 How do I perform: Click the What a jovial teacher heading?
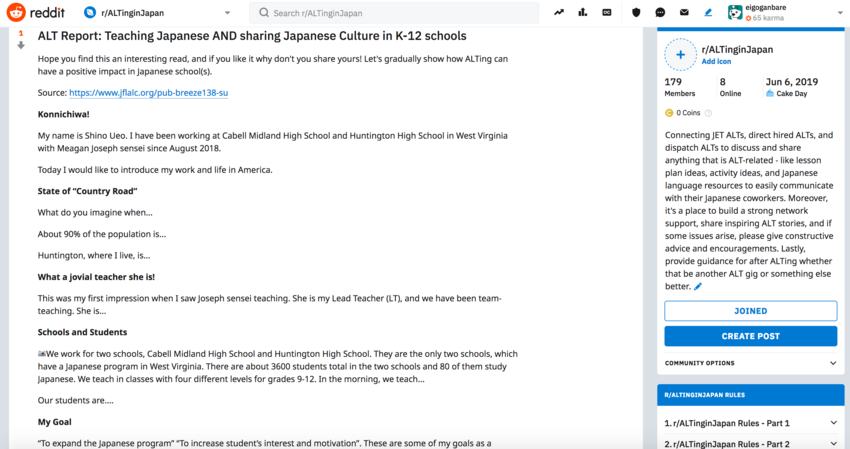(x=96, y=277)
